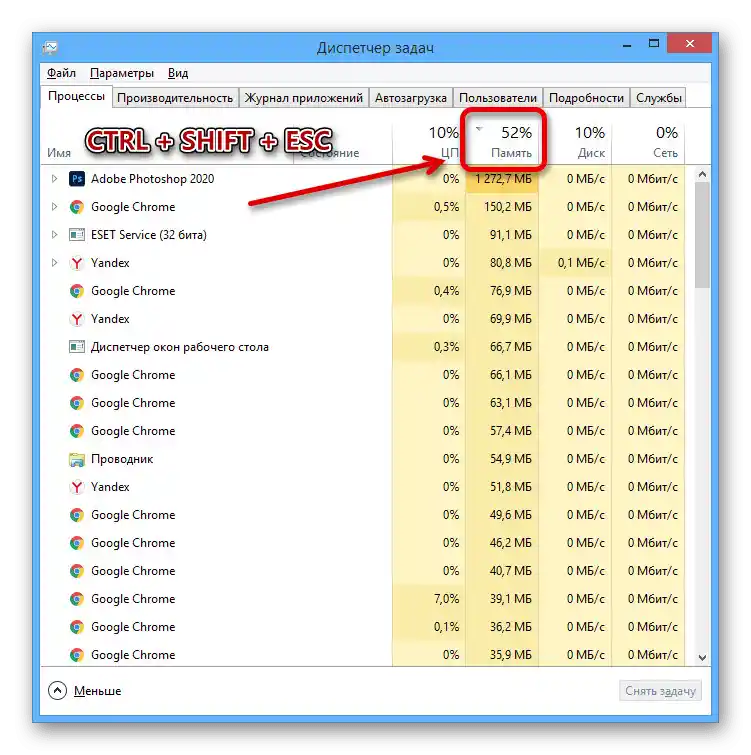The width and height of the screenshot is (751, 755).
Task: Sort by the Сеть 0% column header
Action: 648,142
